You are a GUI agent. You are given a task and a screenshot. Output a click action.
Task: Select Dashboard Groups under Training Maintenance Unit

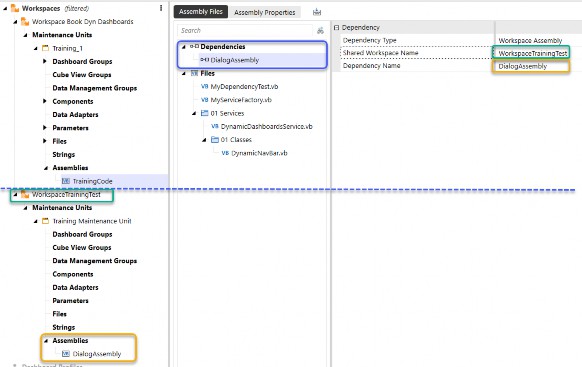[82, 234]
